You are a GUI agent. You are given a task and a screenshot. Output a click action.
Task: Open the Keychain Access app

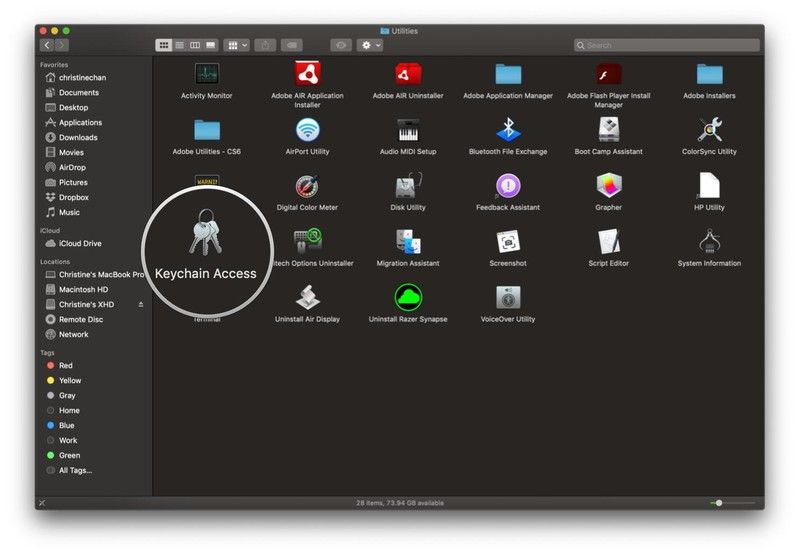coord(206,238)
